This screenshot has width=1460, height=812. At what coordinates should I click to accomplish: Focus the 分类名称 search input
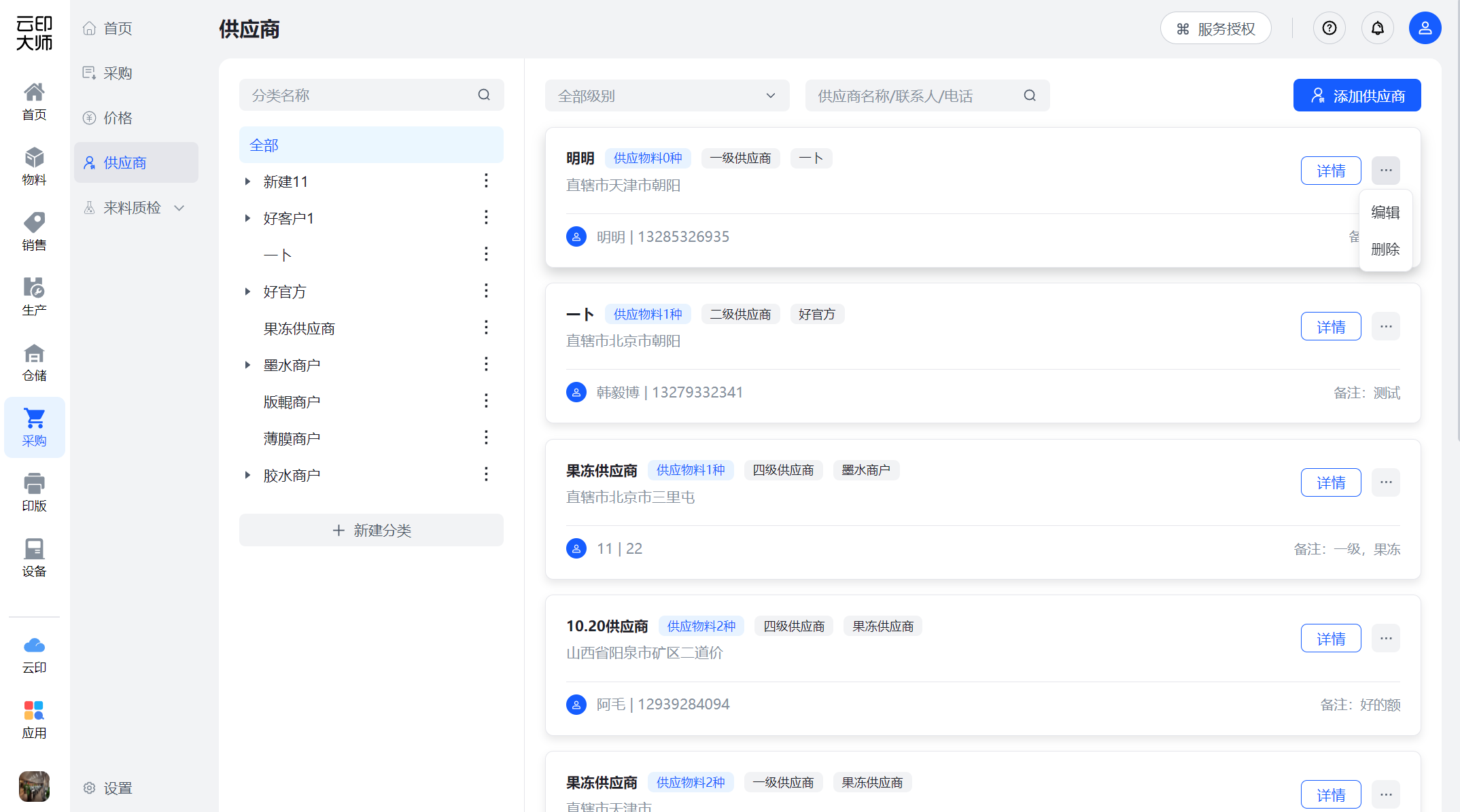(371, 95)
